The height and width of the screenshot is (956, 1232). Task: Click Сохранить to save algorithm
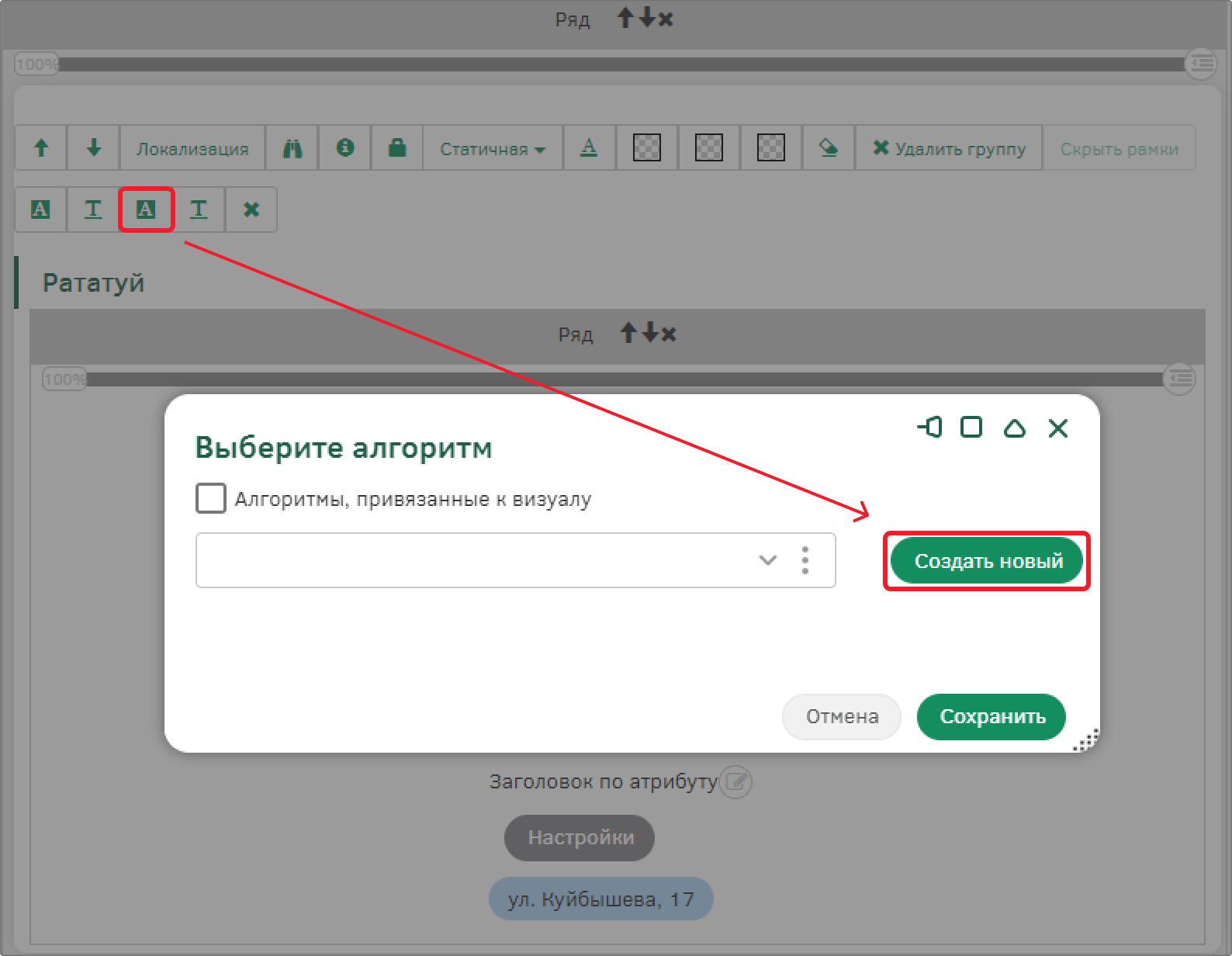coord(991,716)
